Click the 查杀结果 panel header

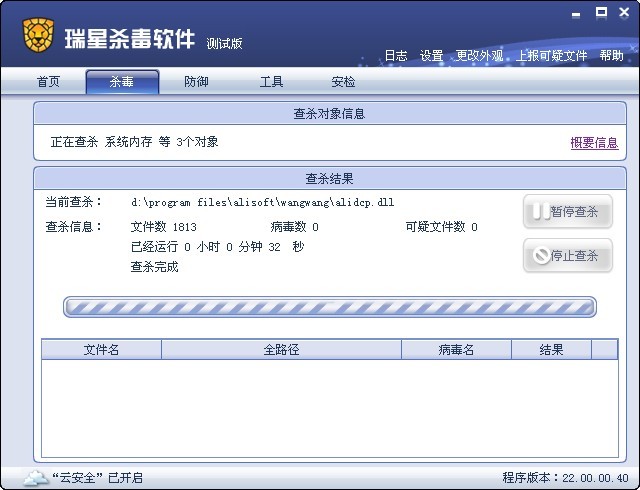click(x=329, y=178)
